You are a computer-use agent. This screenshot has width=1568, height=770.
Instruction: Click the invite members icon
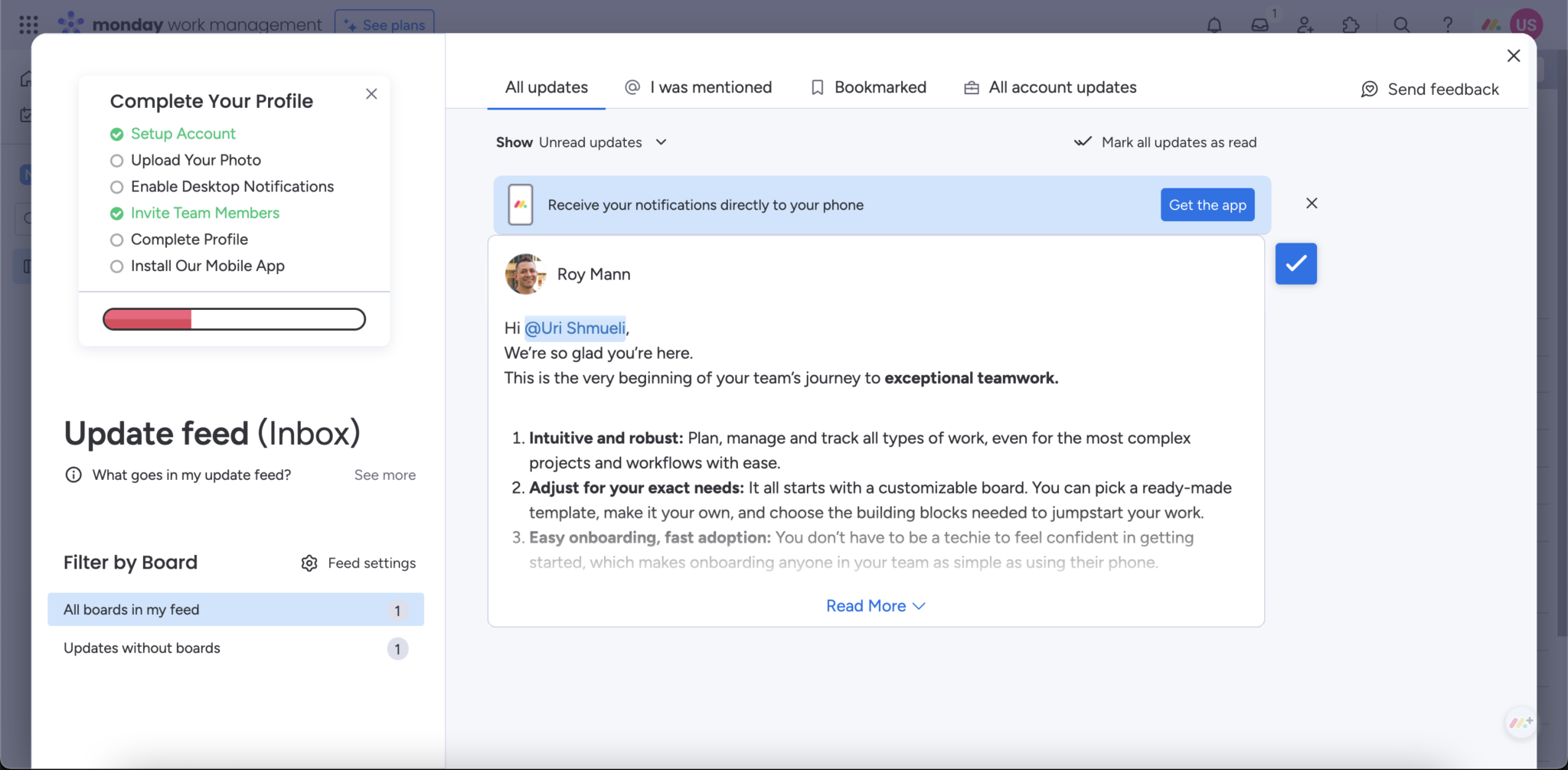tap(1305, 24)
